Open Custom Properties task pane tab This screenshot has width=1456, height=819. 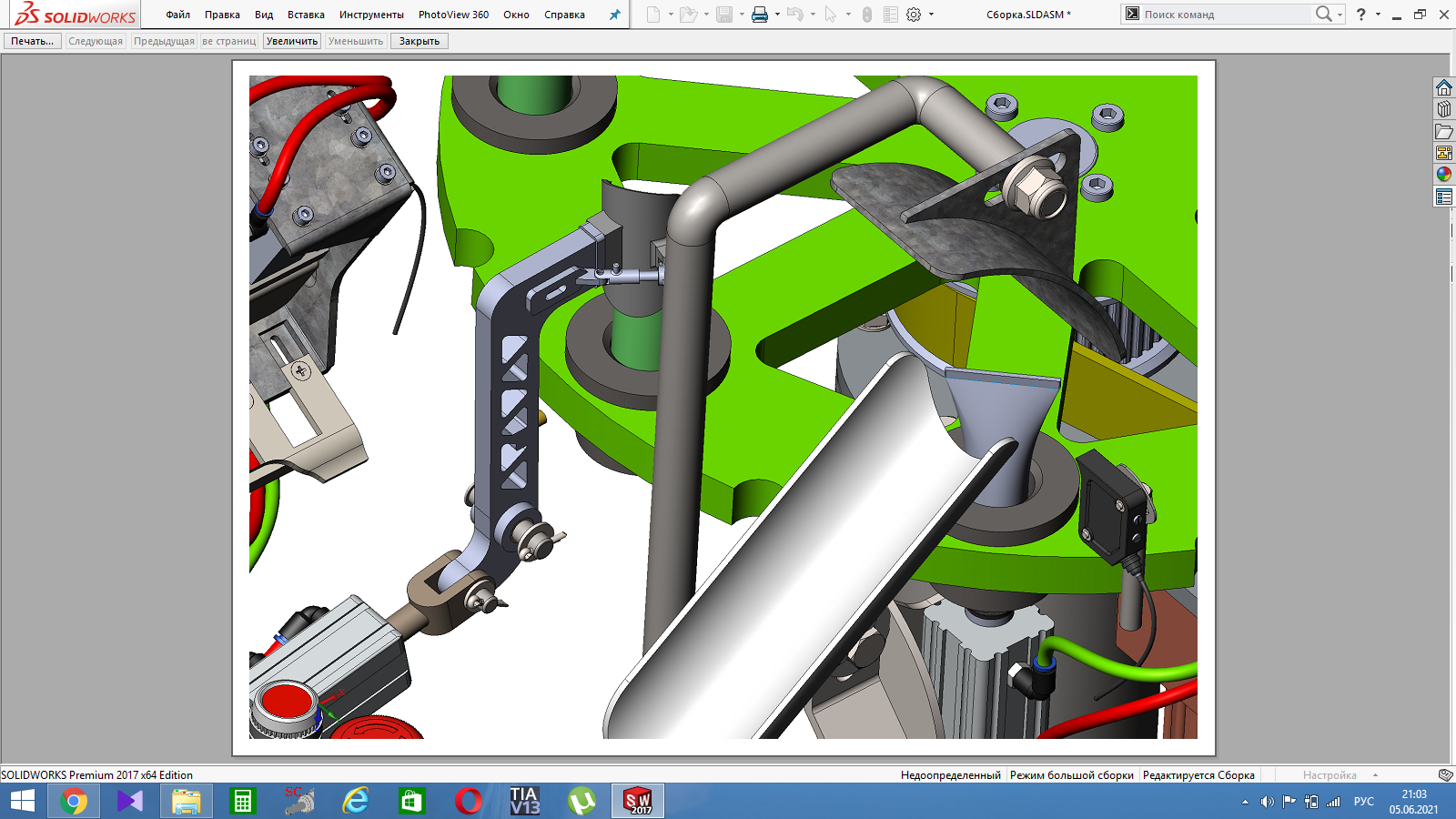(x=1444, y=197)
